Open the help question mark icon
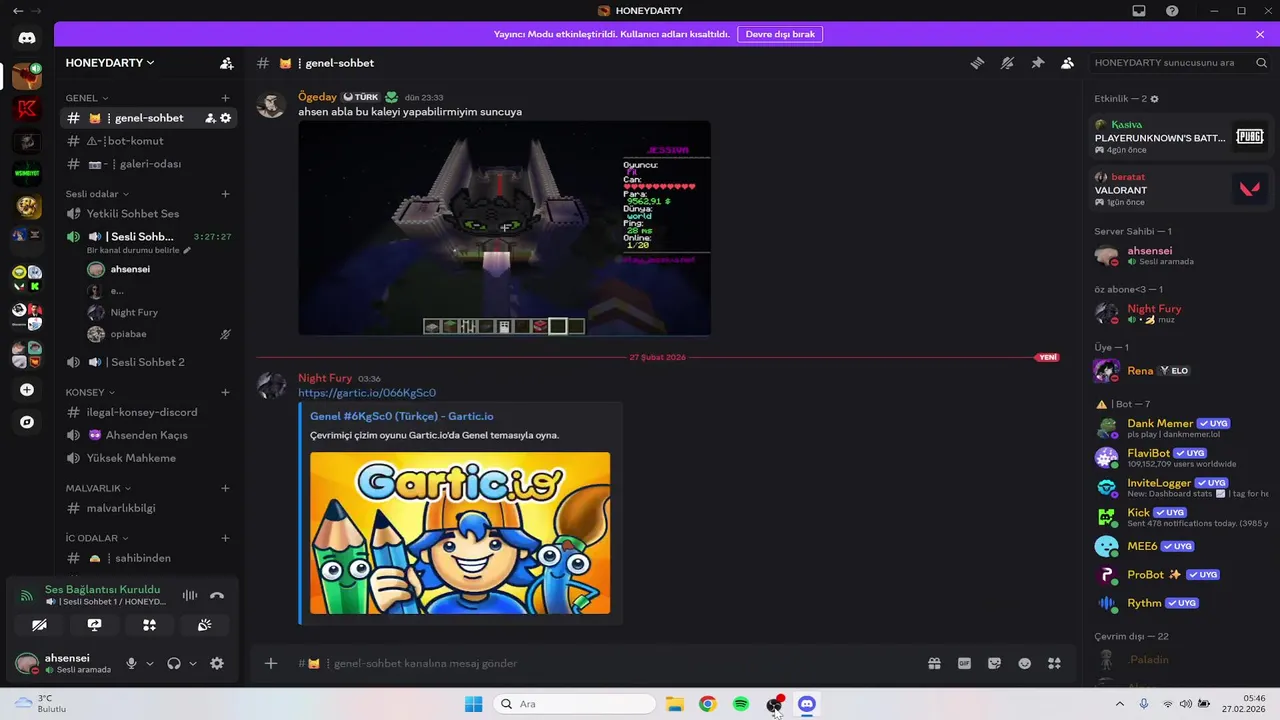1280x720 pixels. pos(1172,11)
